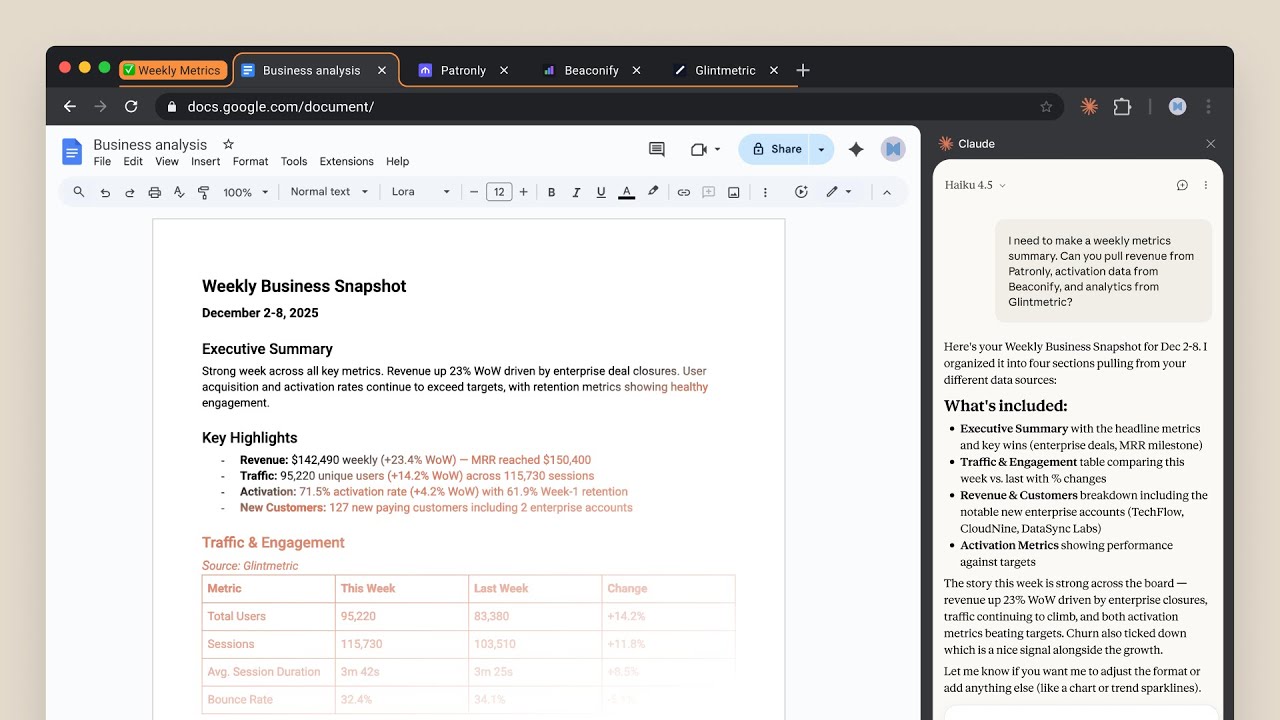Click the Gemini sparkle icon
This screenshot has height=720, width=1280.
[x=856, y=148]
